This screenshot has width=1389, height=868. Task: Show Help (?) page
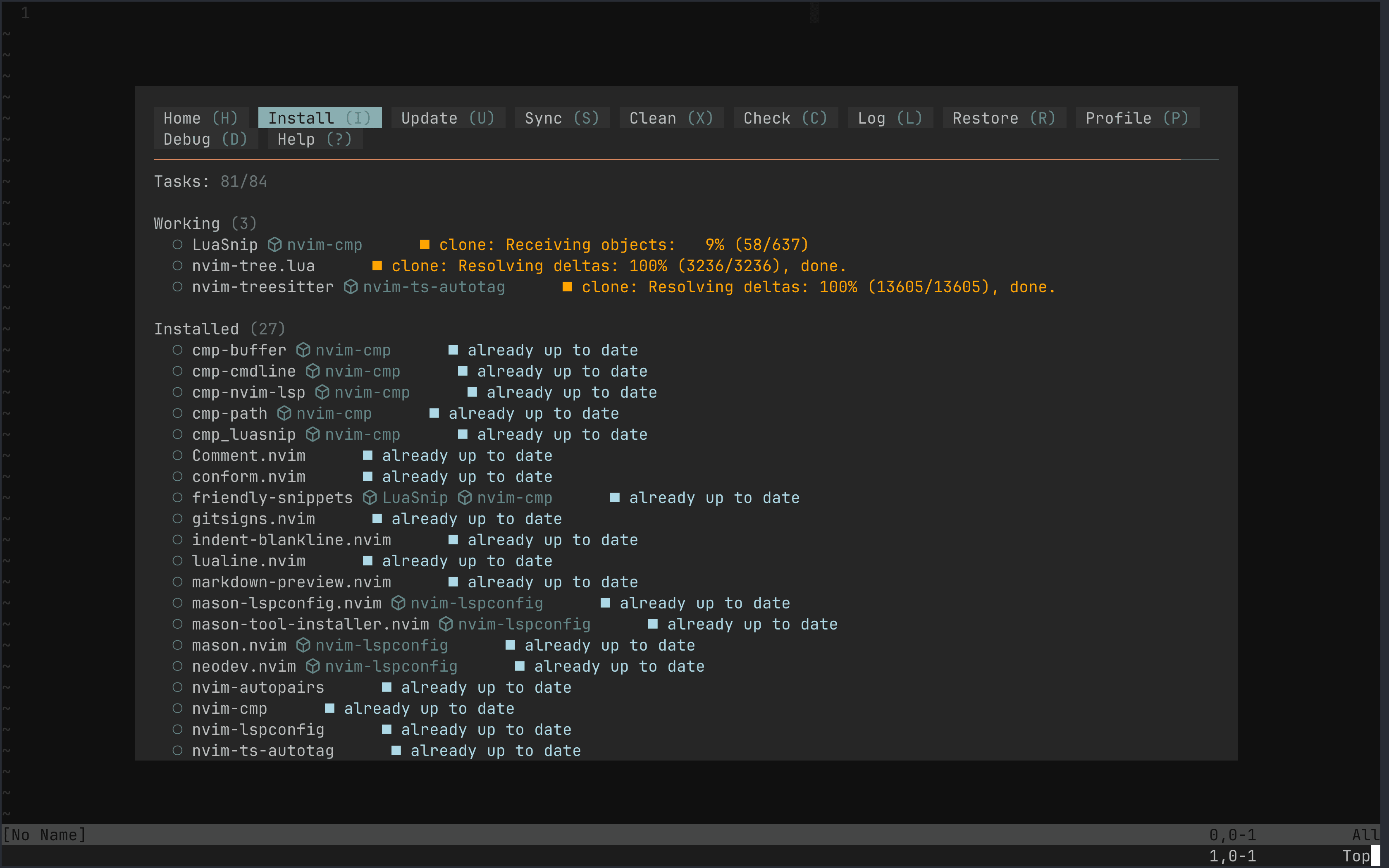[315, 140]
